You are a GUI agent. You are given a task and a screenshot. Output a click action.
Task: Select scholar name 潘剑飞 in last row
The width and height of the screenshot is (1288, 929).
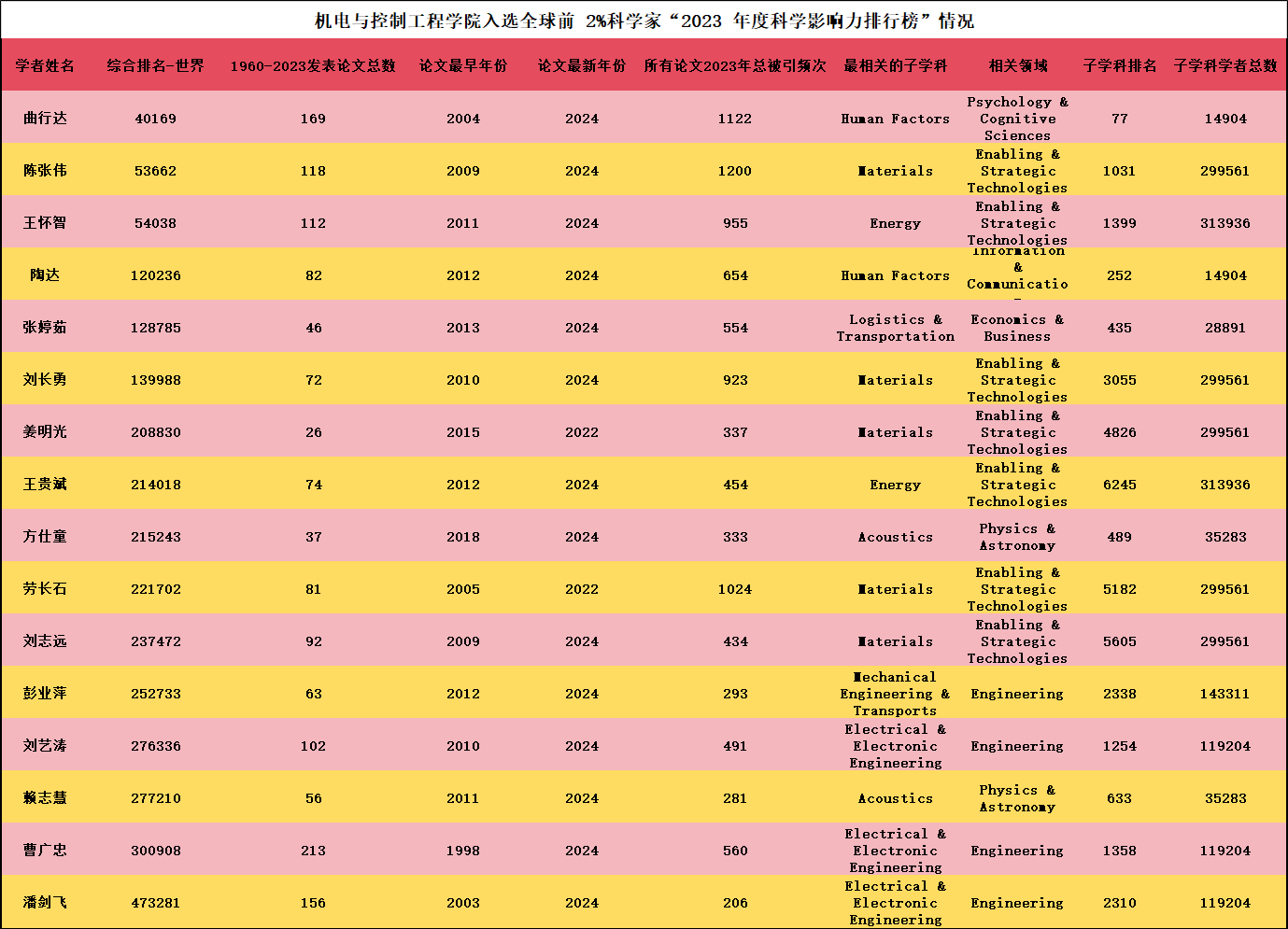click(45, 903)
